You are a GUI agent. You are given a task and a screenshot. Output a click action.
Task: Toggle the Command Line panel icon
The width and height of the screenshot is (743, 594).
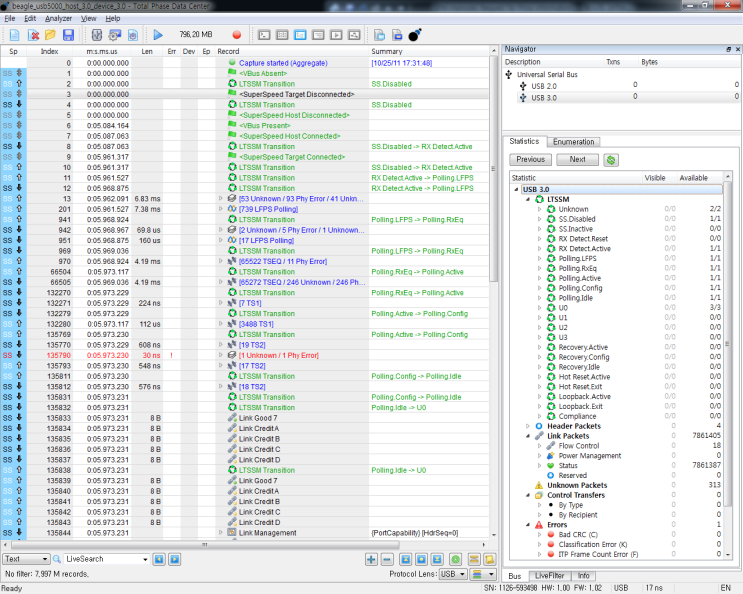click(264, 35)
